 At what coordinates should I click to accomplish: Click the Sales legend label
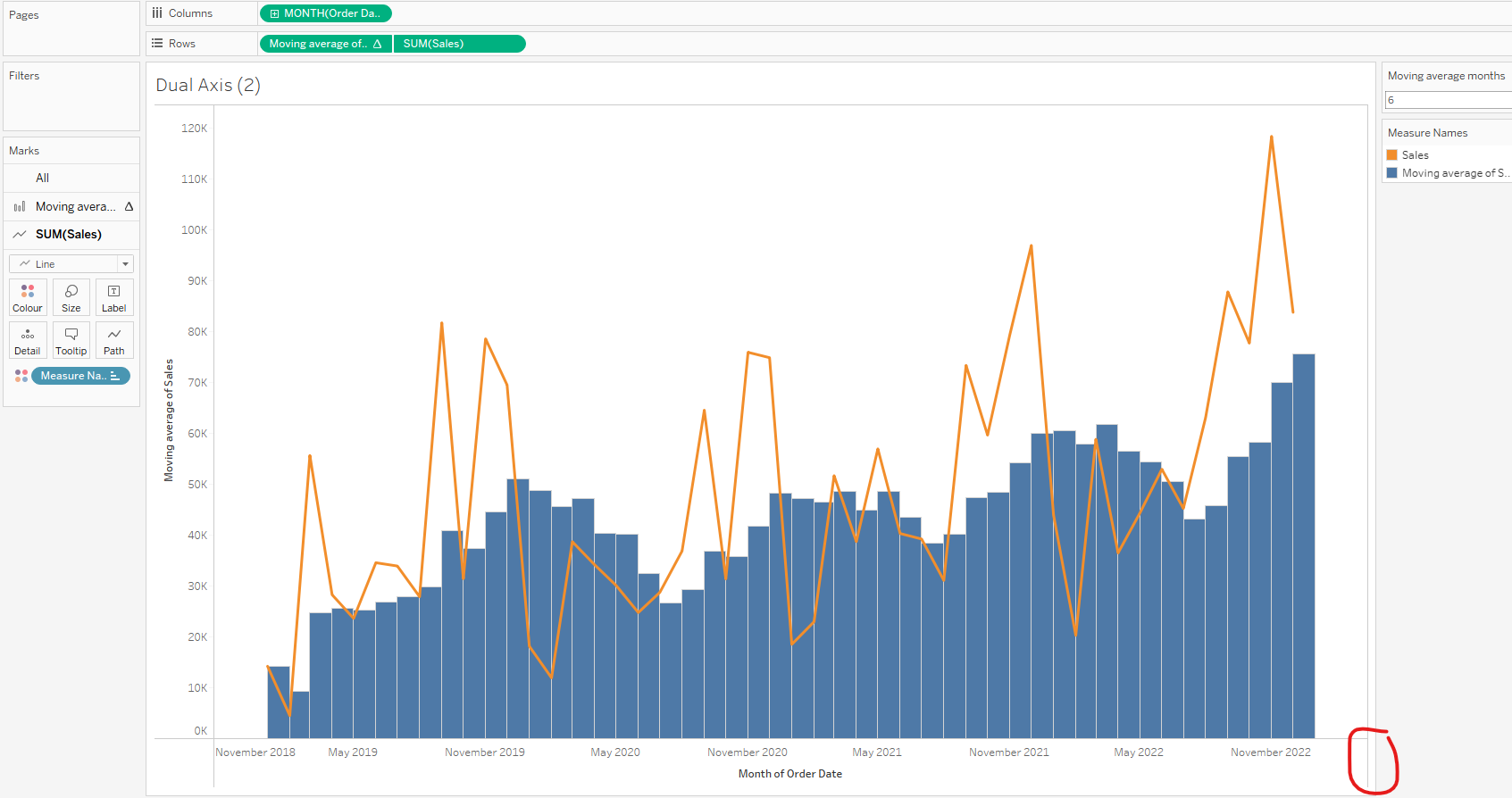click(x=1416, y=155)
